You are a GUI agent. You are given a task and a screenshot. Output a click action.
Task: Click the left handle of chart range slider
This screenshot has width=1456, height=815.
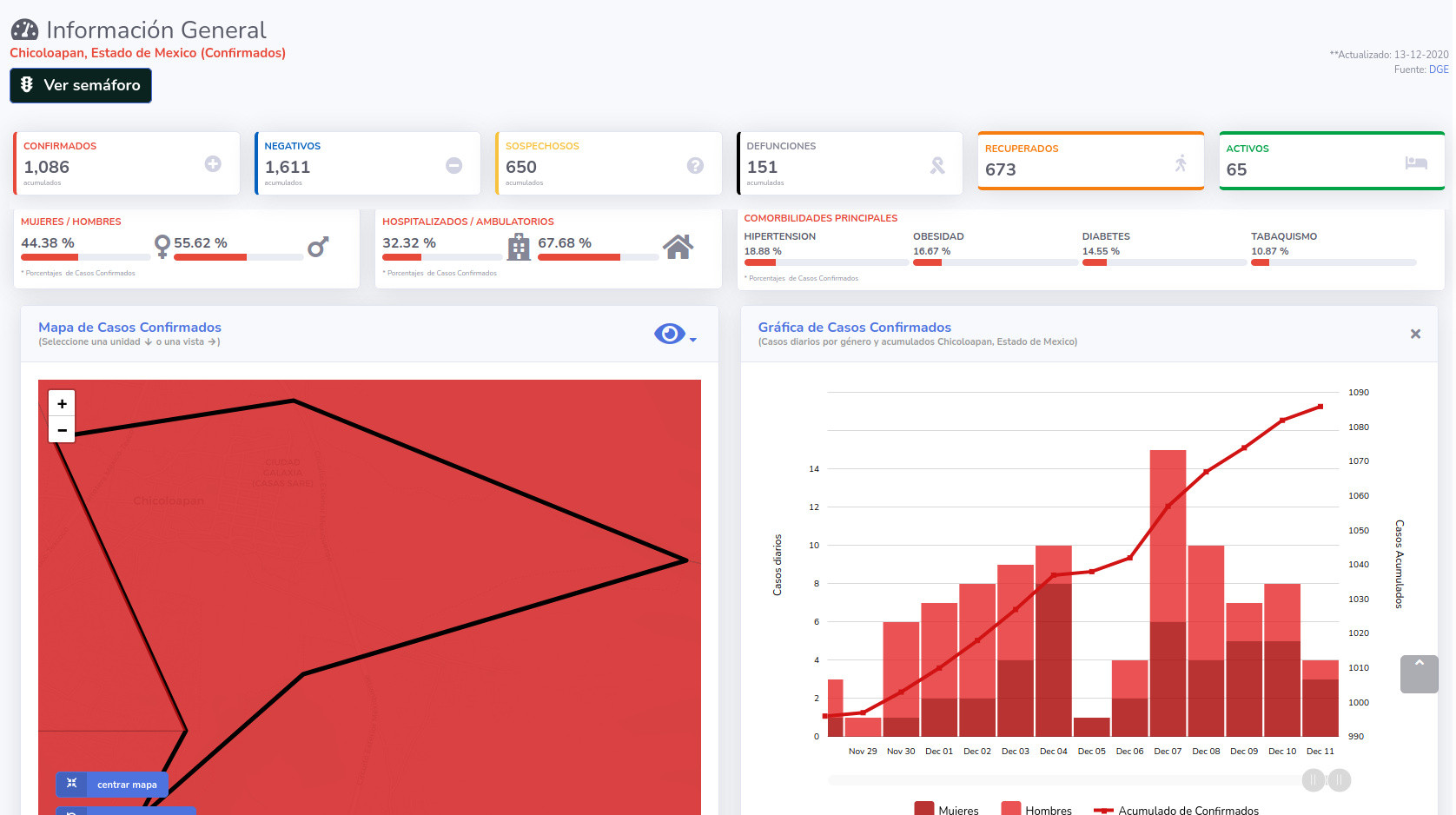(1314, 780)
